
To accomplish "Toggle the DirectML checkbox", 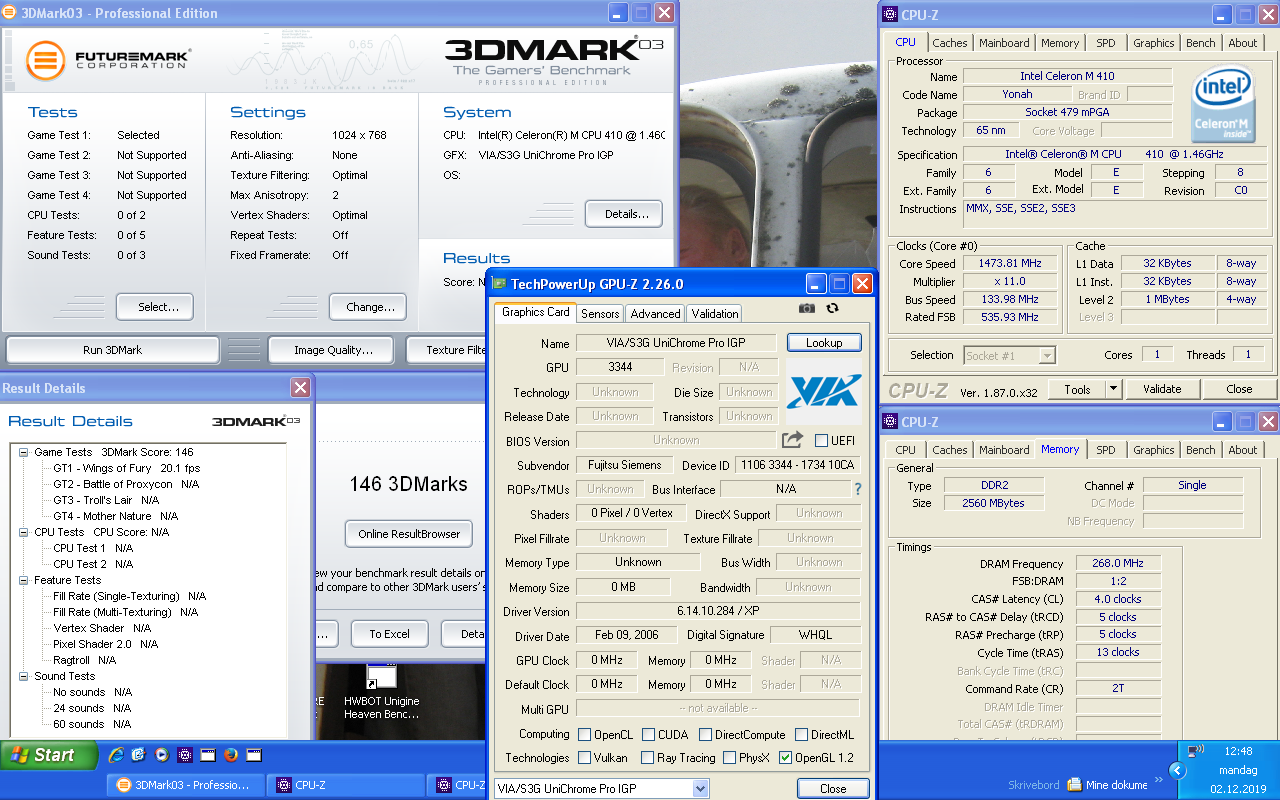I will 800,735.
